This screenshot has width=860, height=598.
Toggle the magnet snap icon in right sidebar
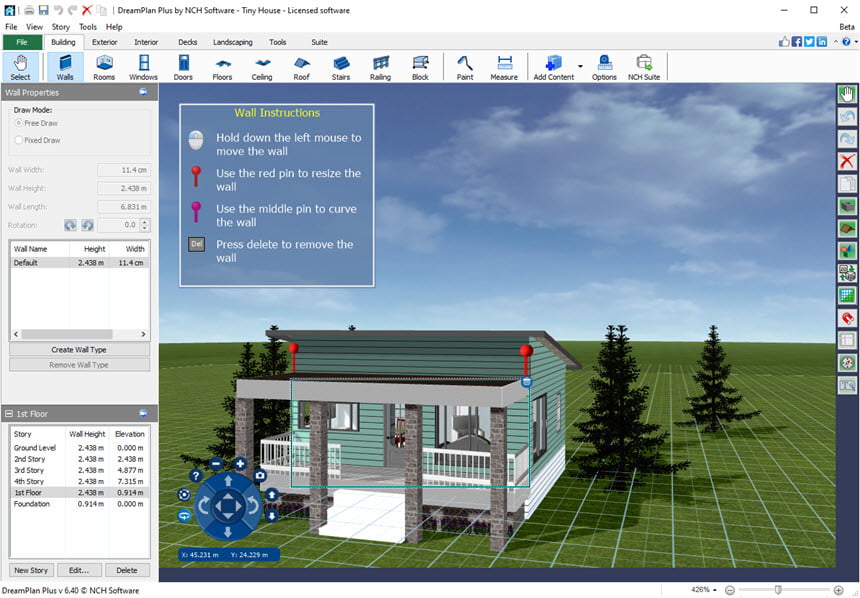tap(847, 318)
